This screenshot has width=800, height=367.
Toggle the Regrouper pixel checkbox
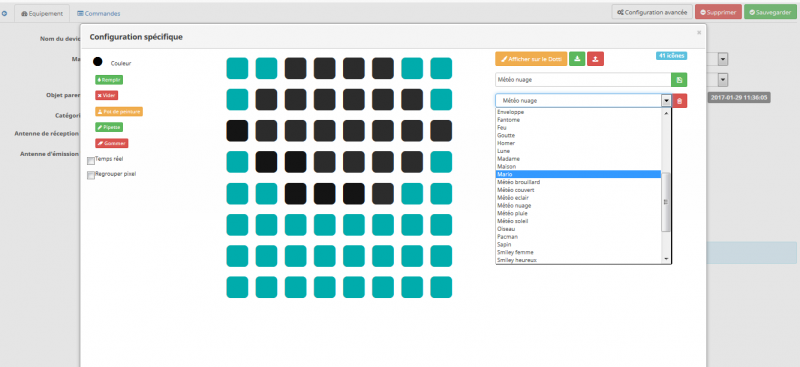[91, 176]
